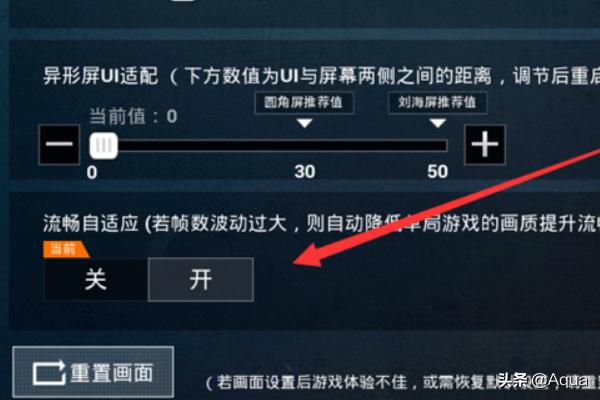Click the 重置画面 button text
Viewport: 600px width, 400px height.
112,373
